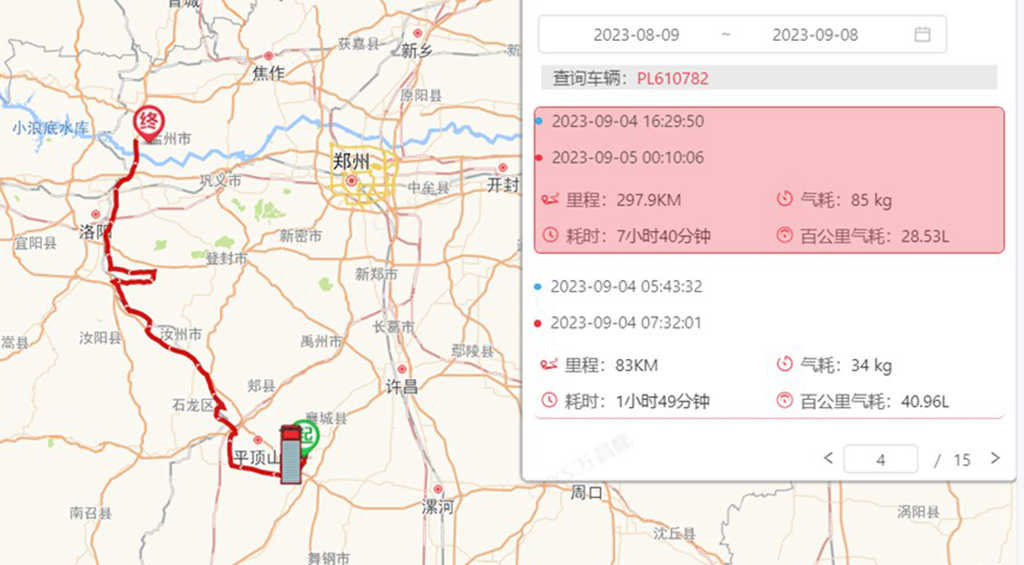Select the vehicle number PL610782
Viewport: 1024px width, 565px height.
673,78
